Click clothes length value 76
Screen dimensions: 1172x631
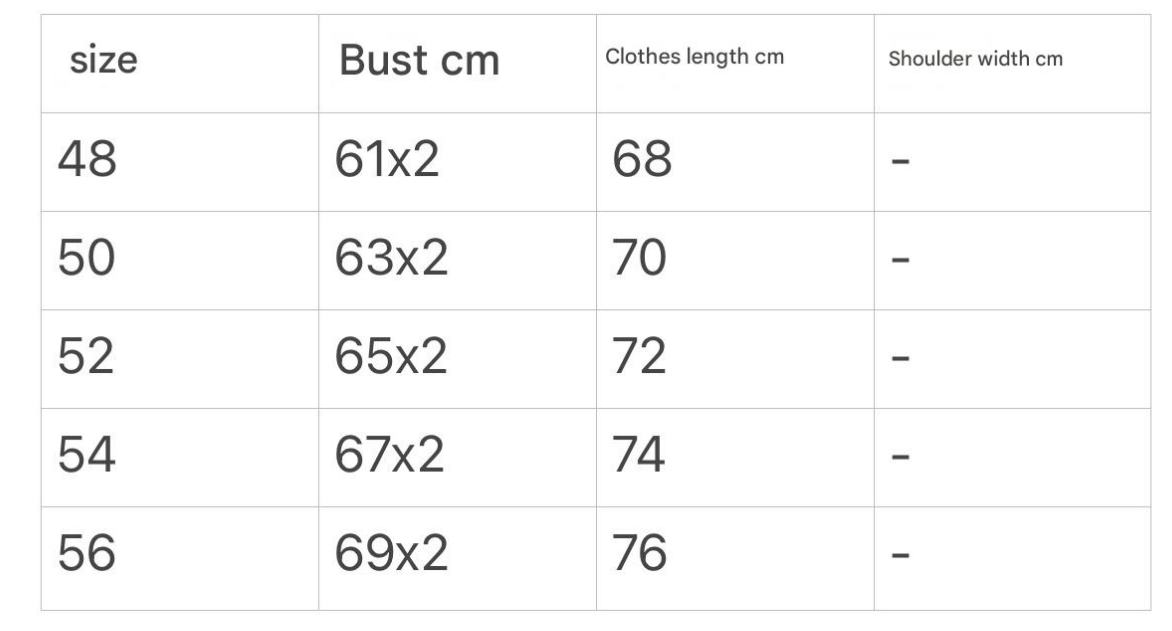point(640,554)
